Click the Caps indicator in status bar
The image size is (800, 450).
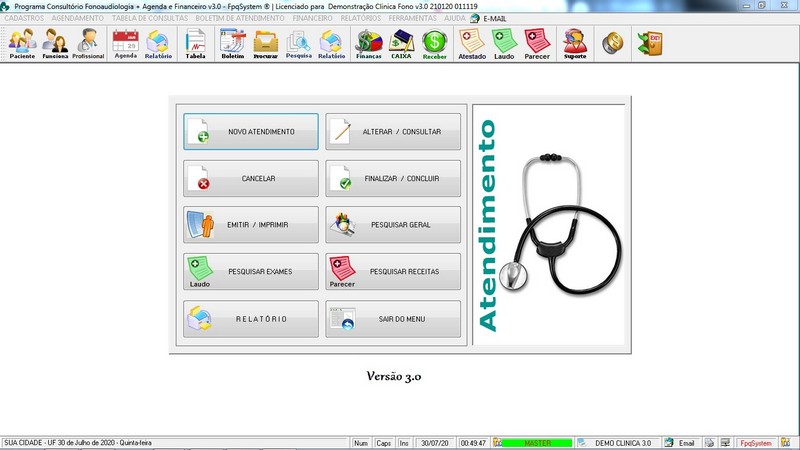pos(383,443)
